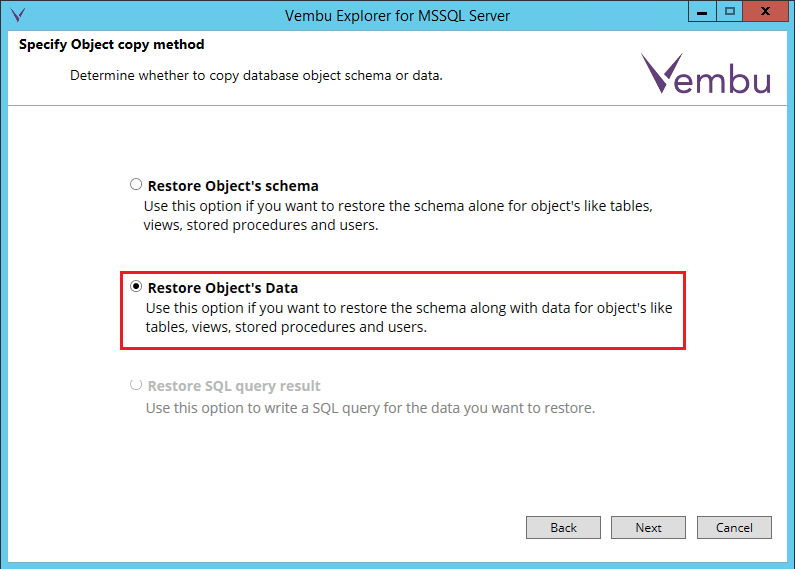Click the "Restore Object's schema" label text
This screenshot has width=795, height=569.
(233, 185)
